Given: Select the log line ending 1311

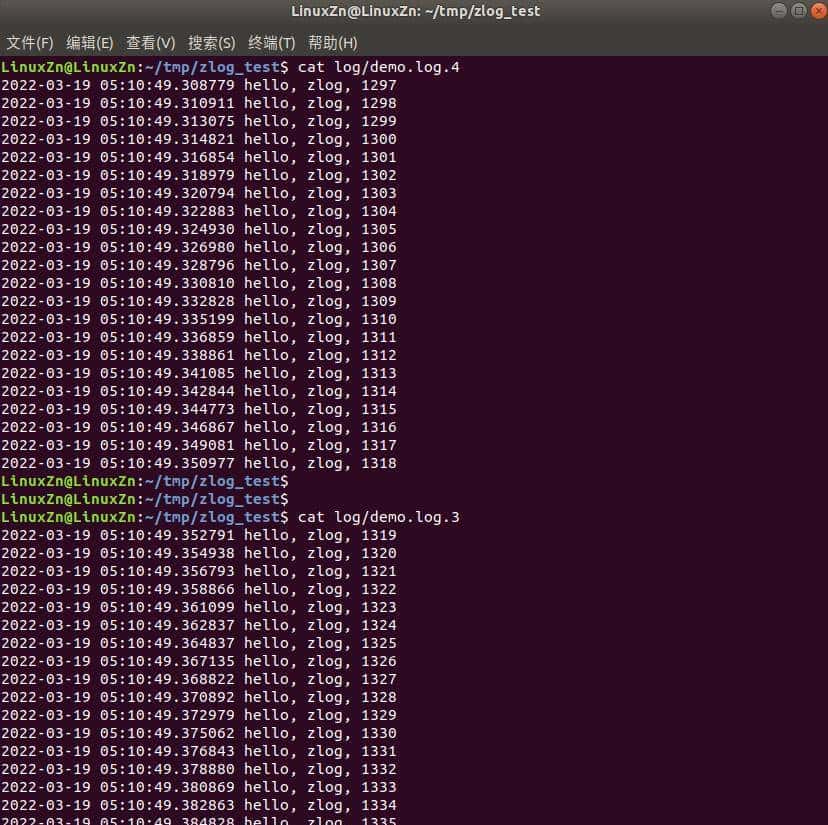Looking at the screenshot, I should (199, 337).
